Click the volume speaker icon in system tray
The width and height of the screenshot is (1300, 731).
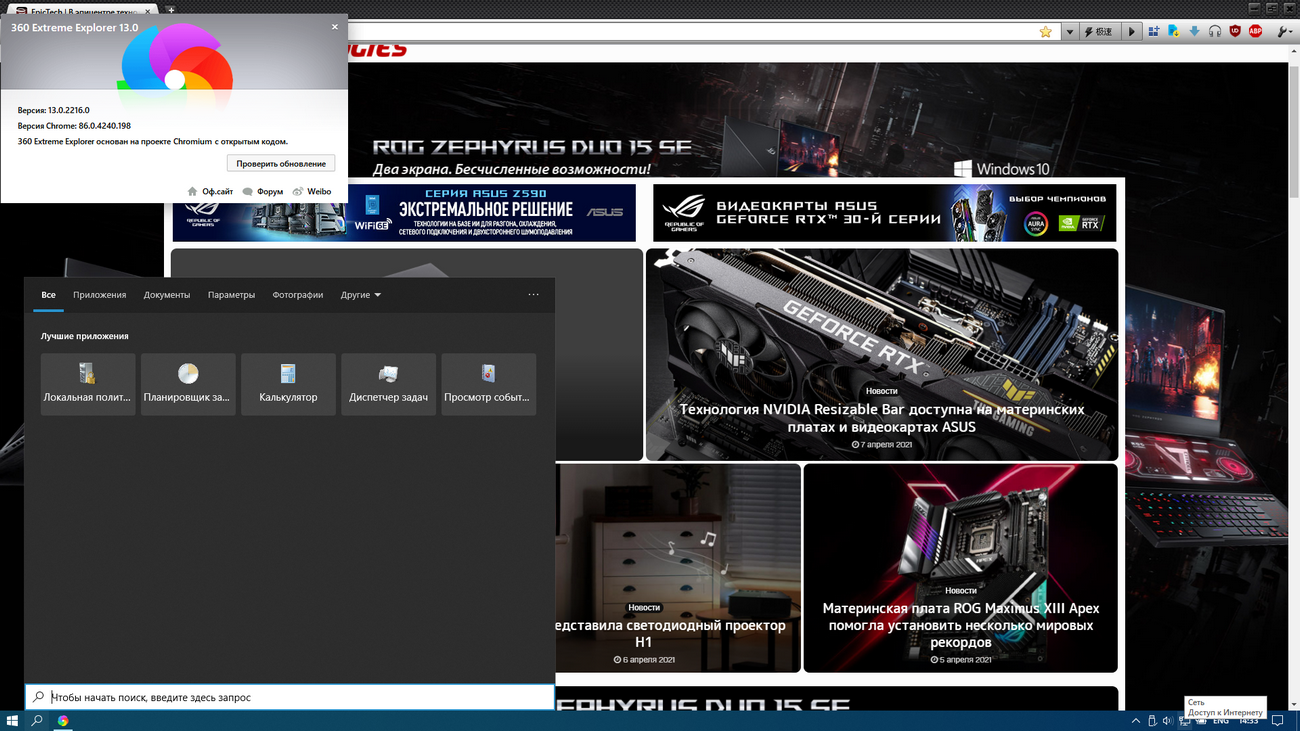(1167, 721)
